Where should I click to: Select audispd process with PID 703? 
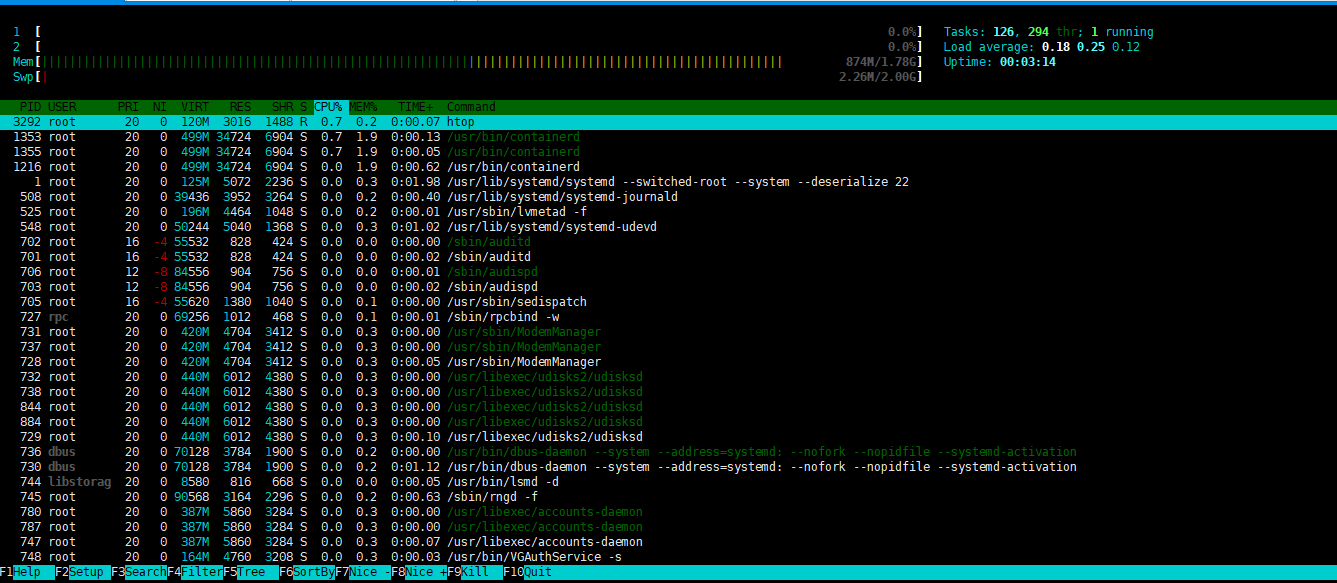tap(668, 287)
